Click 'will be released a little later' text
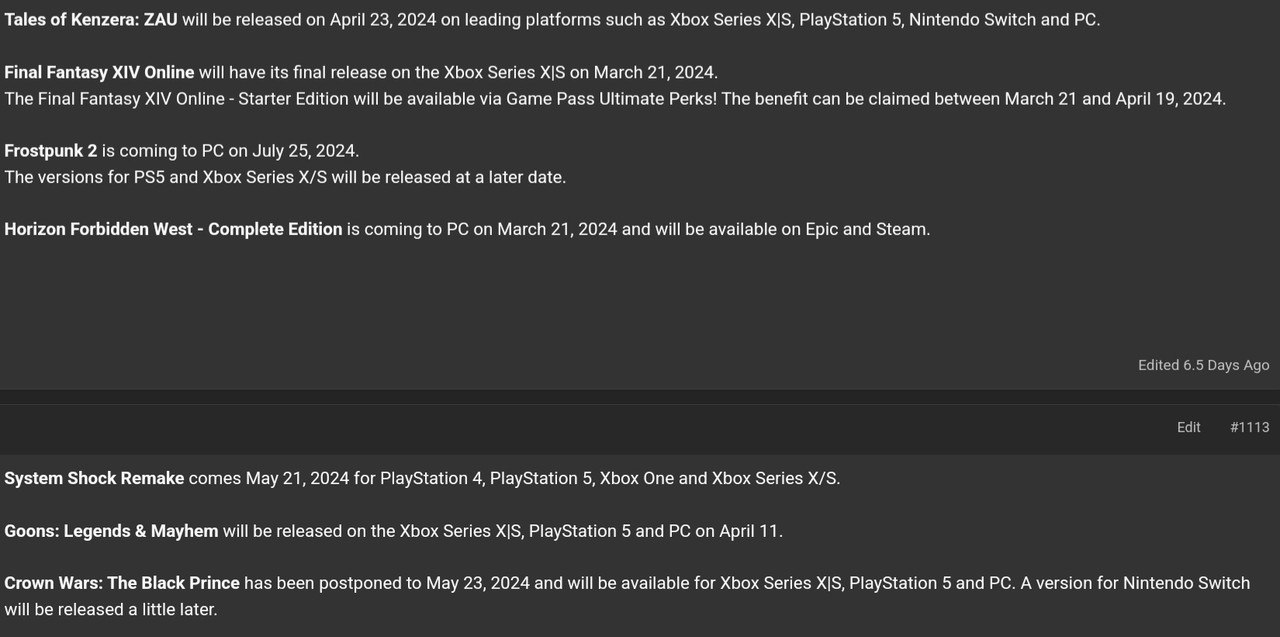Image resolution: width=1280 pixels, height=637 pixels. (110, 609)
